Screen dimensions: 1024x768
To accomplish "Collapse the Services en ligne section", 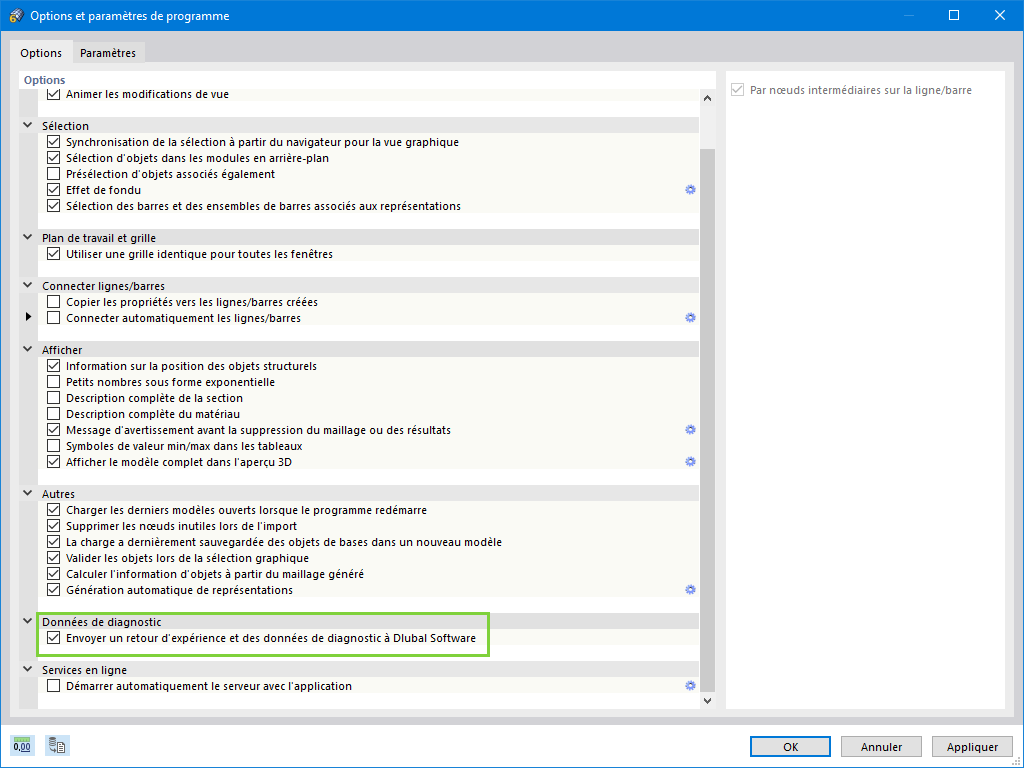I will click(27, 669).
